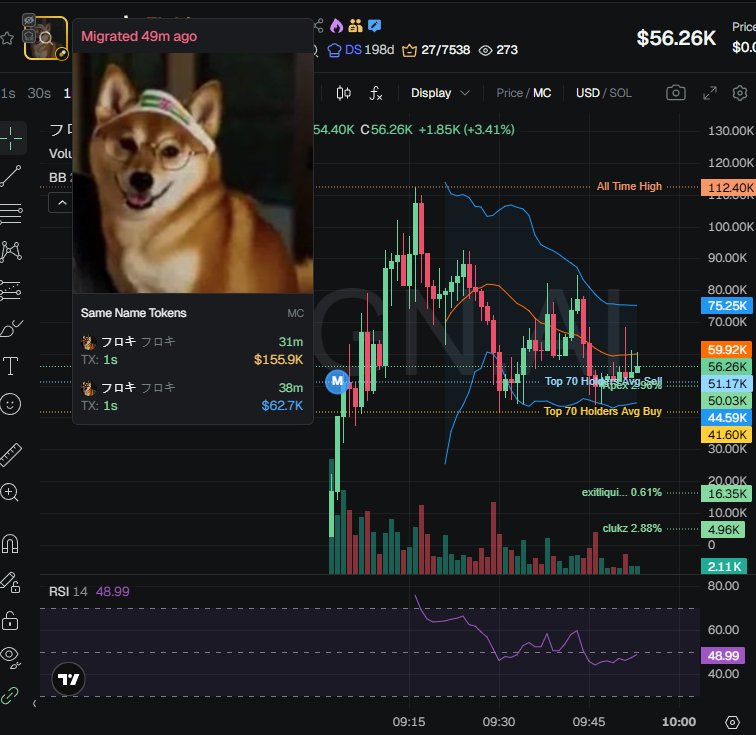Open the indicators fx menu
Image resolution: width=756 pixels, height=735 pixels.
click(x=376, y=93)
